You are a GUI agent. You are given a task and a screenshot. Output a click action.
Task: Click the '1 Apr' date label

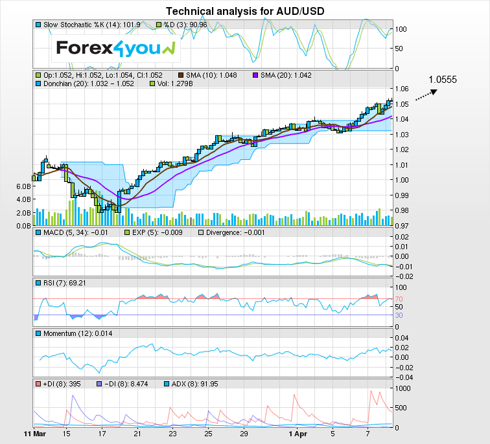[298, 434]
